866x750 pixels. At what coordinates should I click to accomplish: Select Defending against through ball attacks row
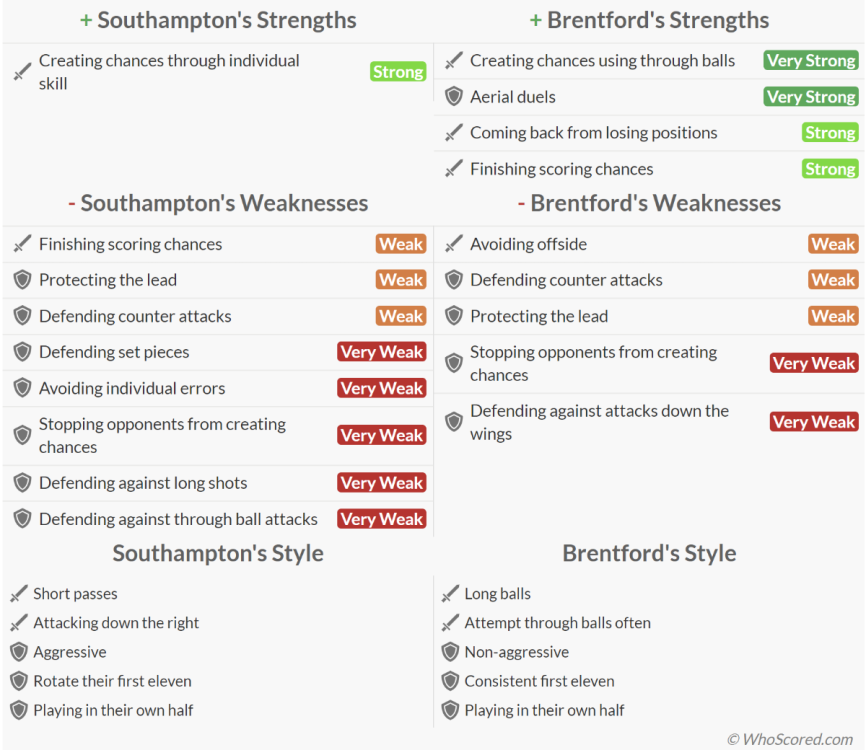coord(178,519)
